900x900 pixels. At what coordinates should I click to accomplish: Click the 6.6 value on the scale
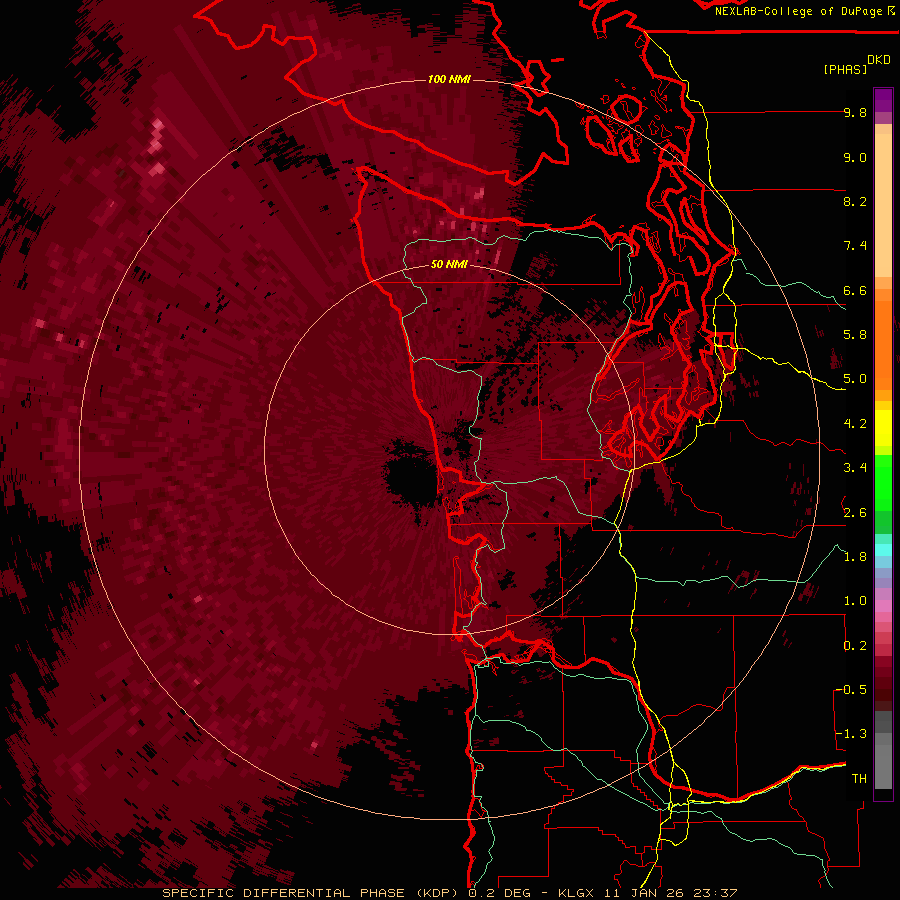855,290
